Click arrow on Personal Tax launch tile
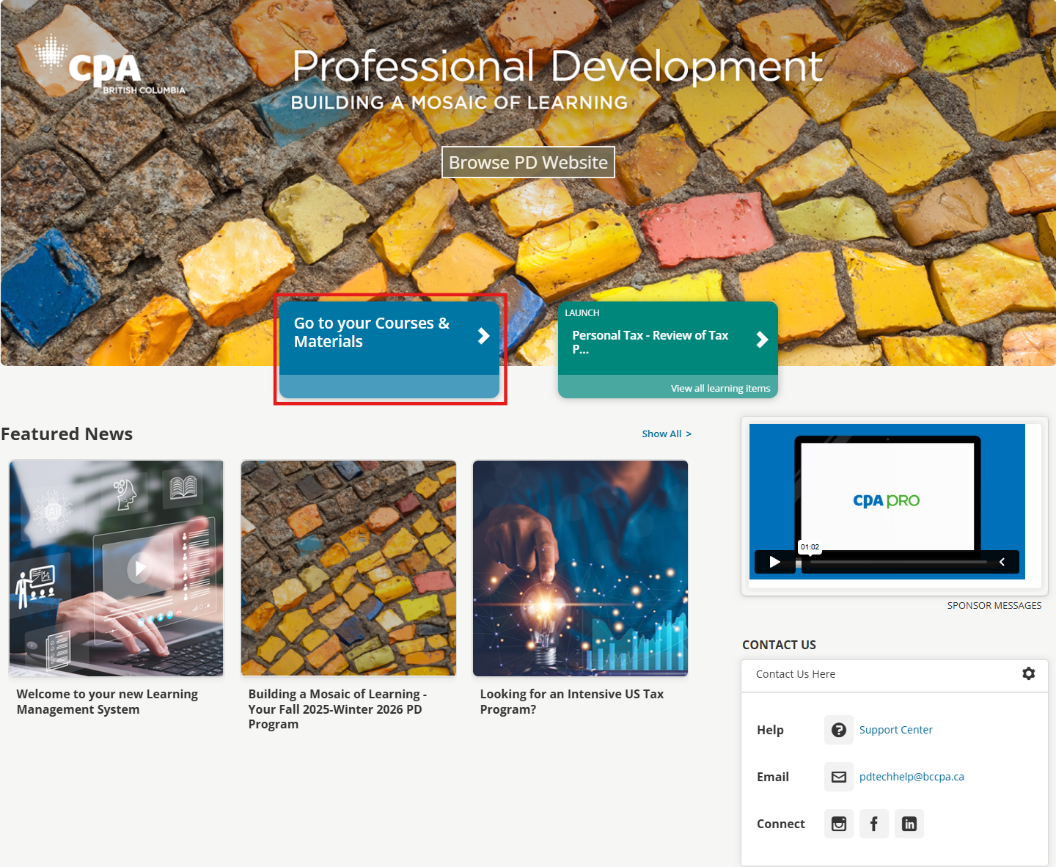This screenshot has height=867, width=1056. coord(762,340)
